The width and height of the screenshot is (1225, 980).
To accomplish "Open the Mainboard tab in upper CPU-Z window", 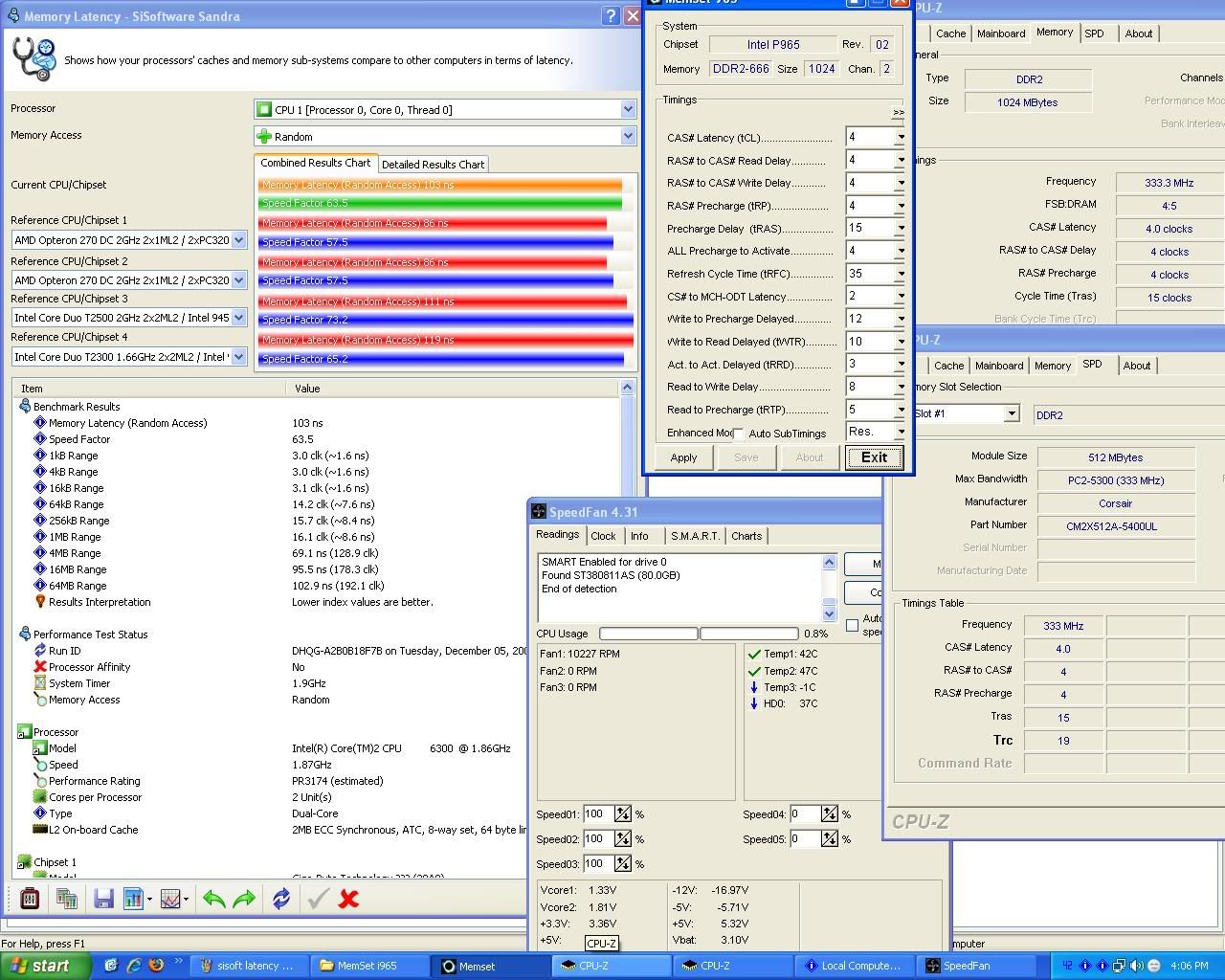I will [x=1001, y=33].
